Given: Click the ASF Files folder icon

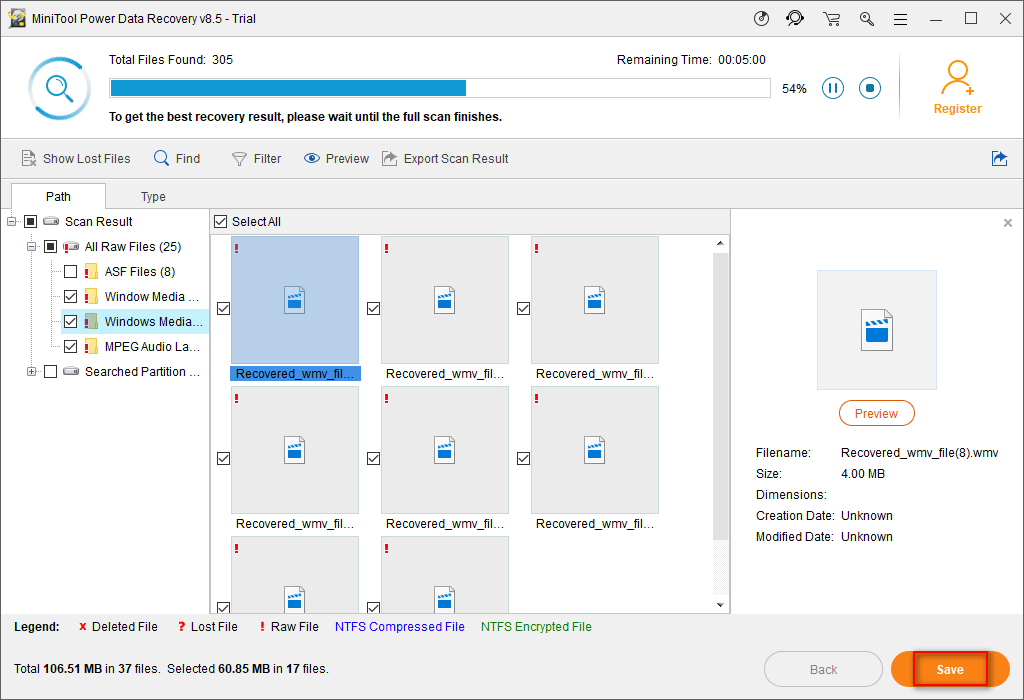Looking at the screenshot, I should pyautogui.click(x=91, y=272).
